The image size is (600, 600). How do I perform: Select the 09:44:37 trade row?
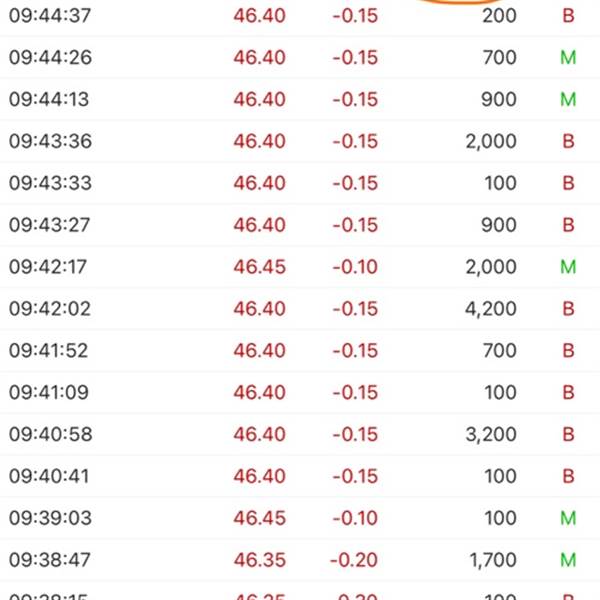300,16
